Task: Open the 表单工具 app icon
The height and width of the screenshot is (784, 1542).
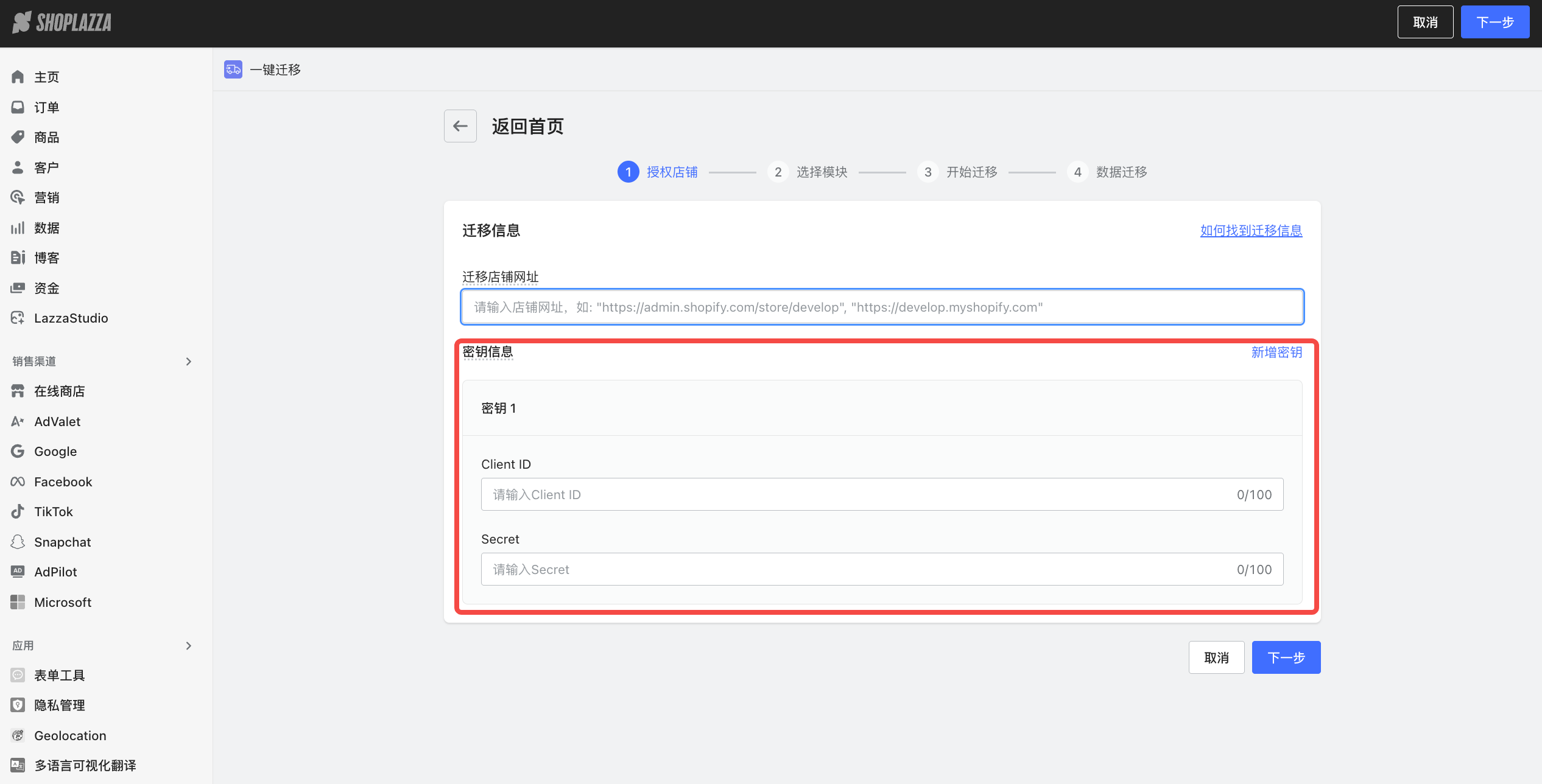Action: pyautogui.click(x=18, y=675)
